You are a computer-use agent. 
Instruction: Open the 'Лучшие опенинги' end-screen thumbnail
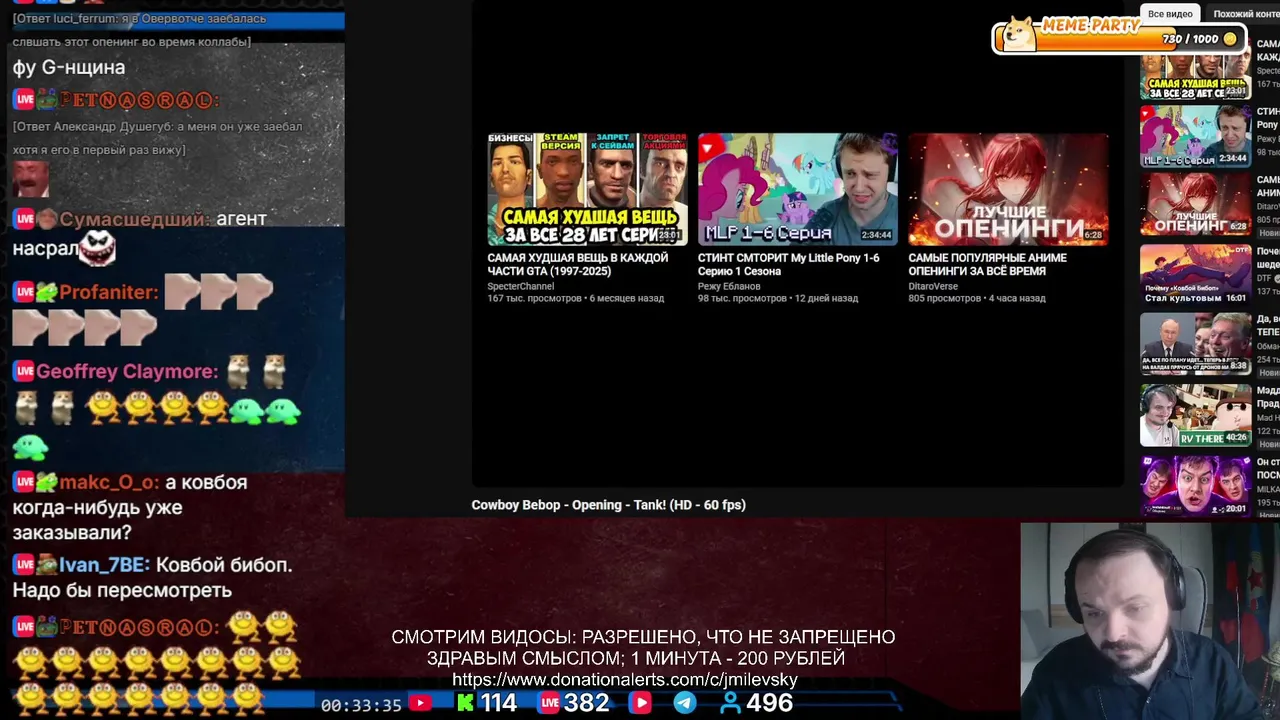click(x=1008, y=189)
